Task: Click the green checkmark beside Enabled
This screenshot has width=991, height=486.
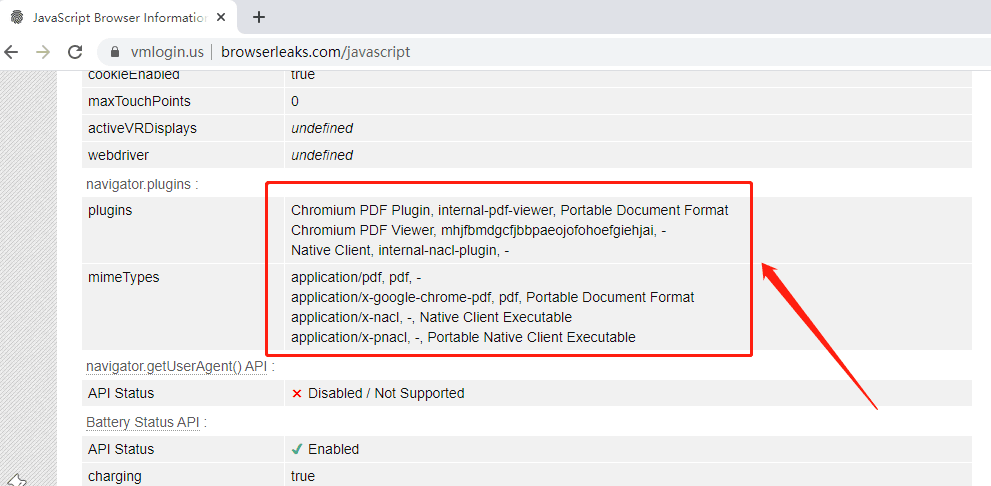Action: pyautogui.click(x=297, y=449)
